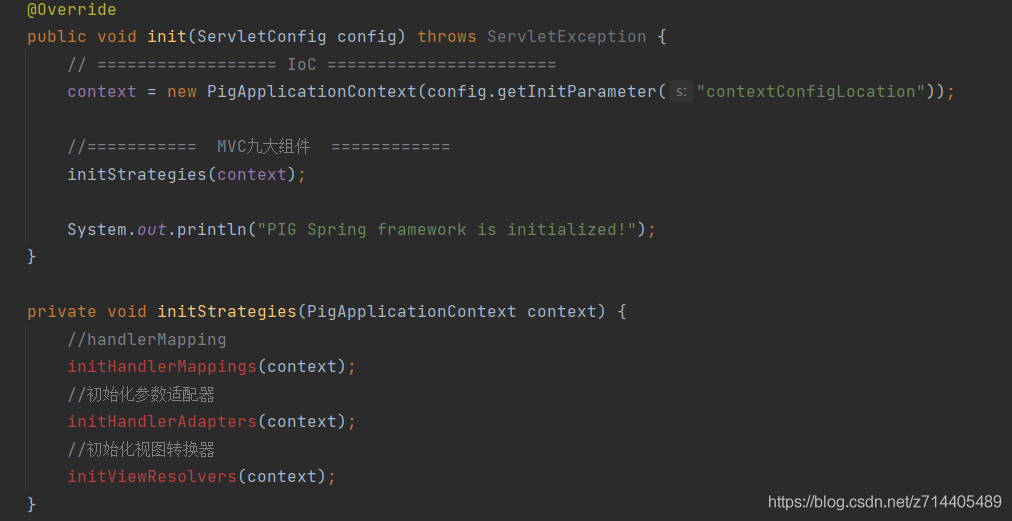Image resolution: width=1012 pixels, height=521 pixels.
Task: Click the PigApplicationContext constructor call
Action: click(311, 92)
